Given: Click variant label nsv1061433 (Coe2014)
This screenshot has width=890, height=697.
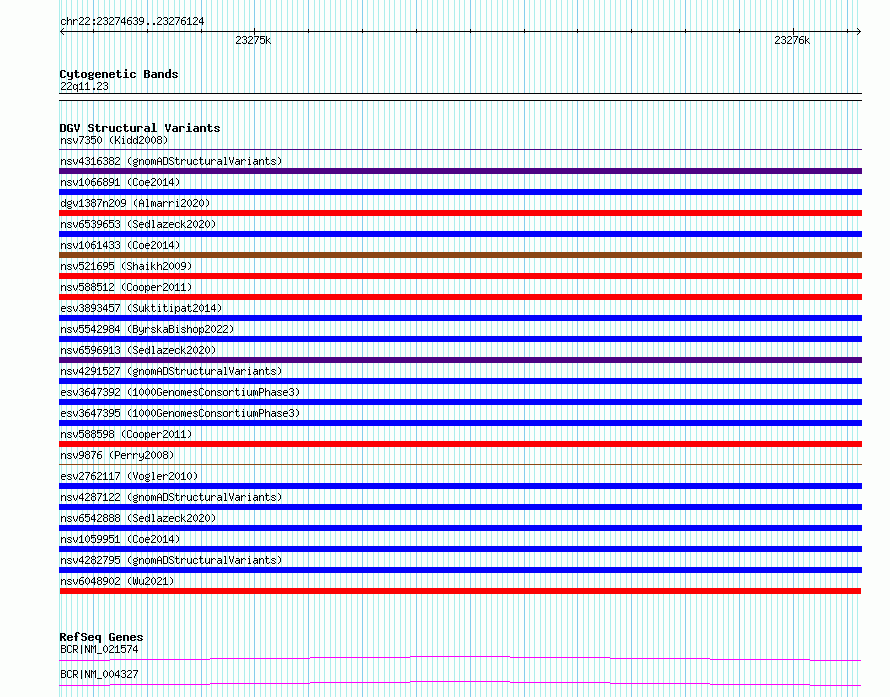Looking at the screenshot, I should 120,245.
